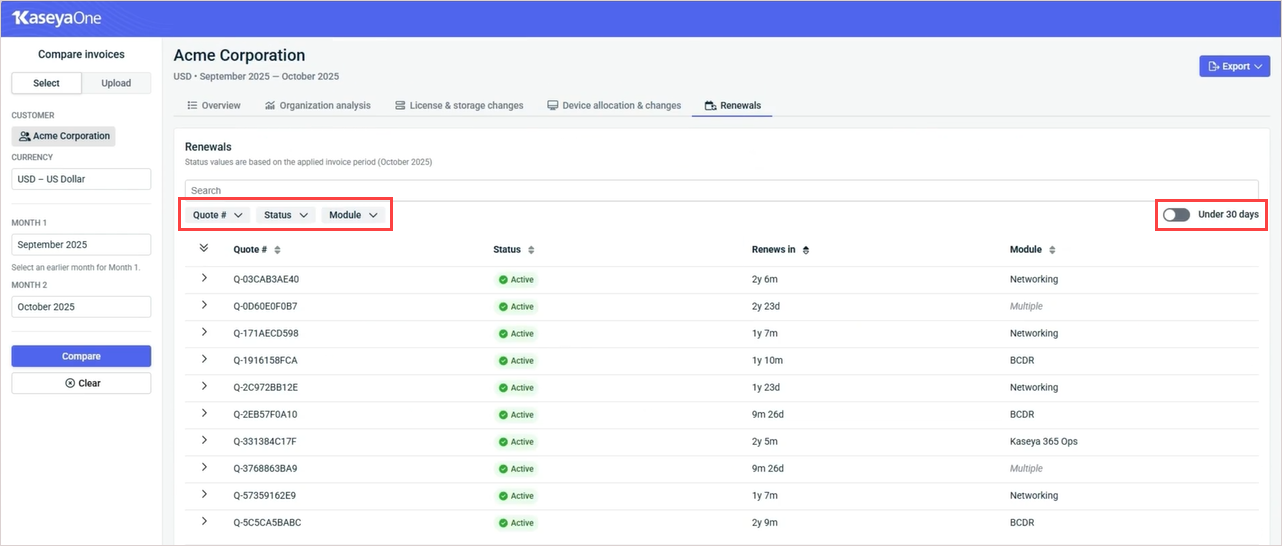Click the sort icon on Module column
Image resolution: width=1282 pixels, height=546 pixels.
click(1052, 250)
